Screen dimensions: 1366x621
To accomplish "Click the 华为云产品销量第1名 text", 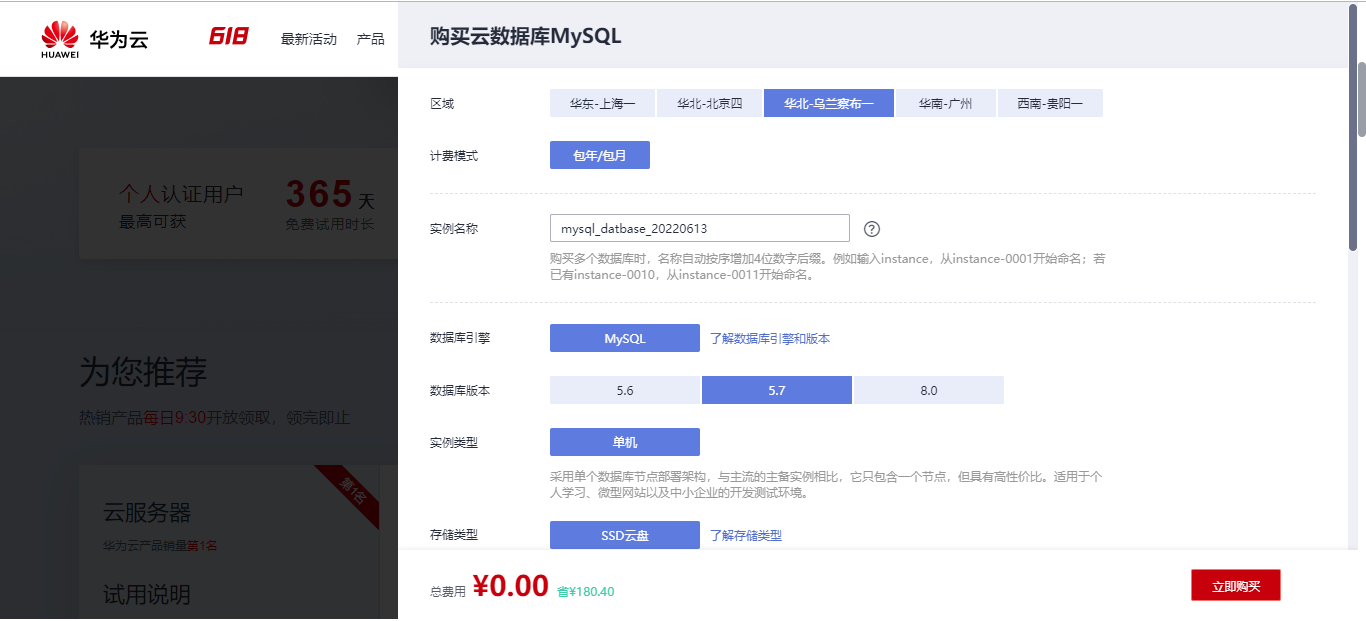I will [x=160, y=546].
